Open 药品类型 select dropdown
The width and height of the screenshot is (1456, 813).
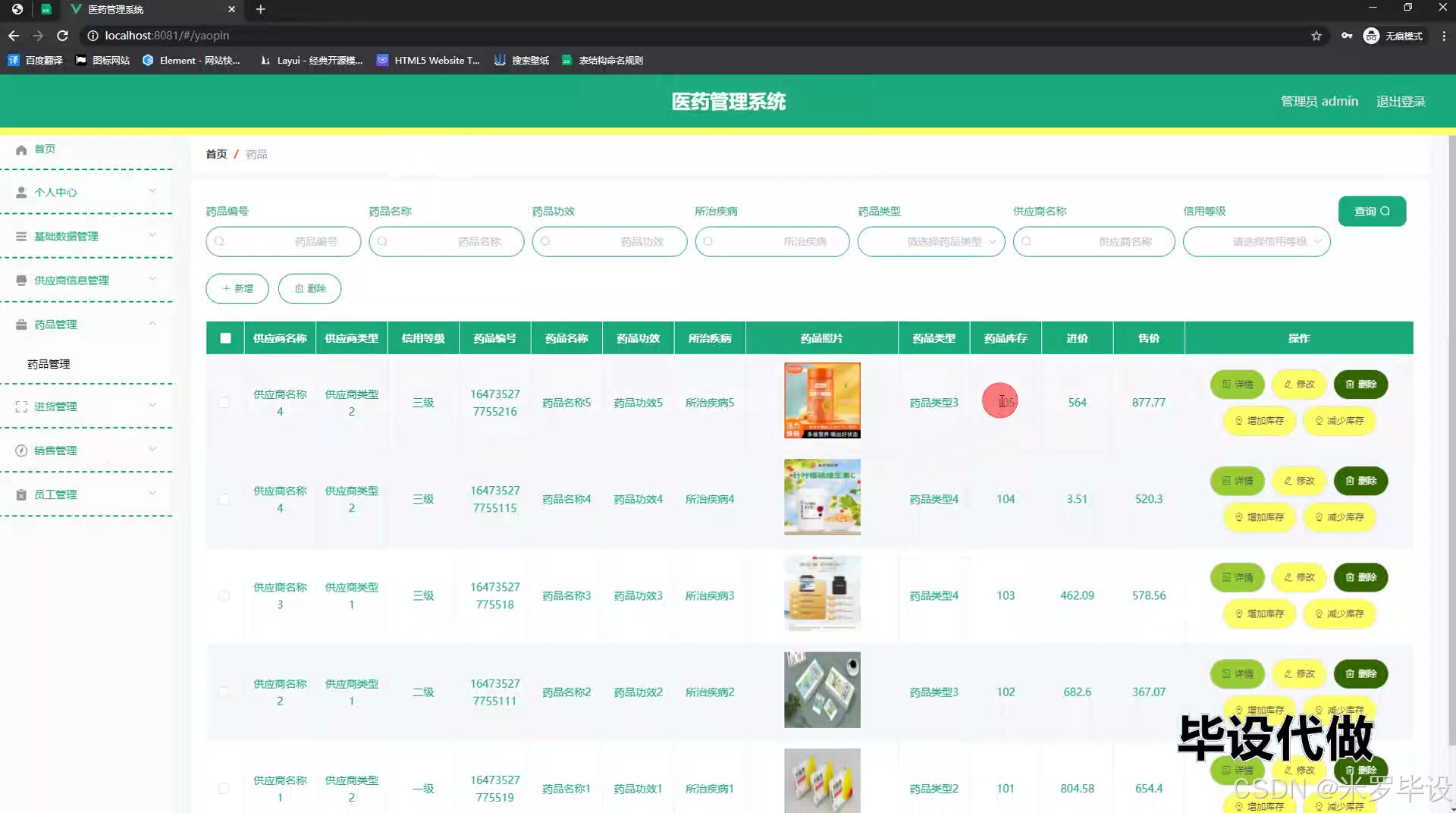[931, 241]
